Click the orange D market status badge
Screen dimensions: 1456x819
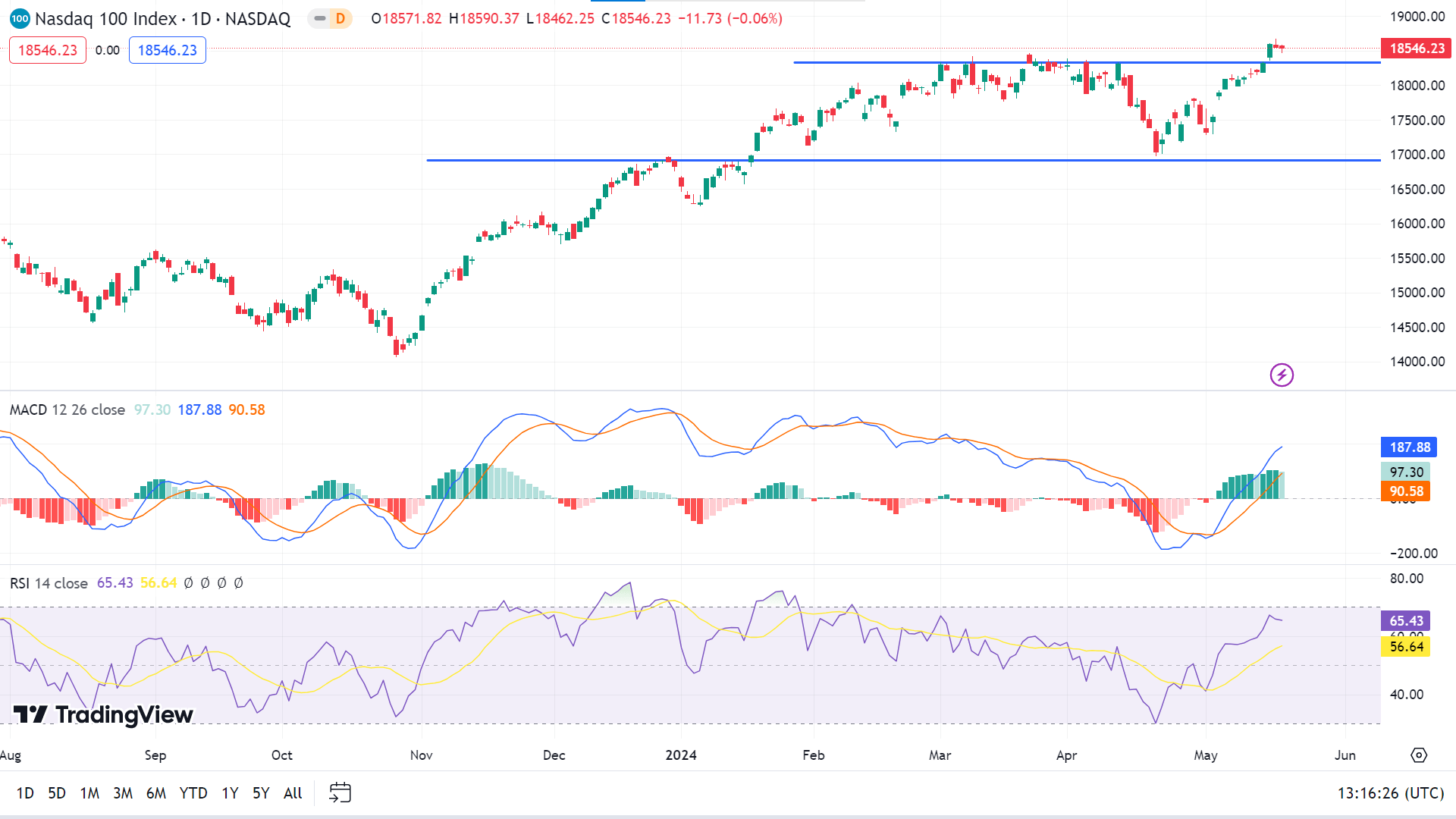click(340, 18)
